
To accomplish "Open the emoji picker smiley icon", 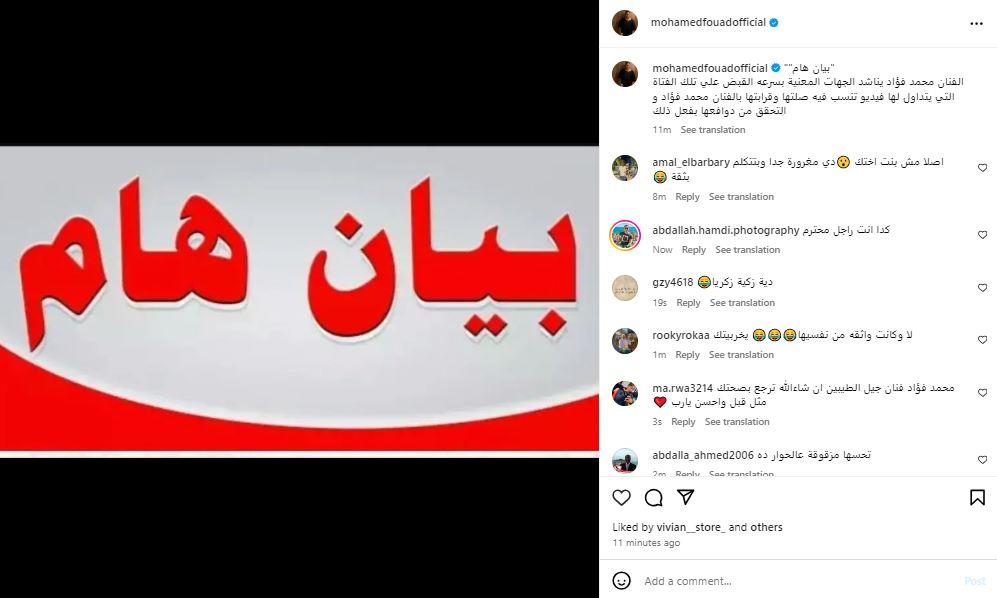I will (621, 580).
